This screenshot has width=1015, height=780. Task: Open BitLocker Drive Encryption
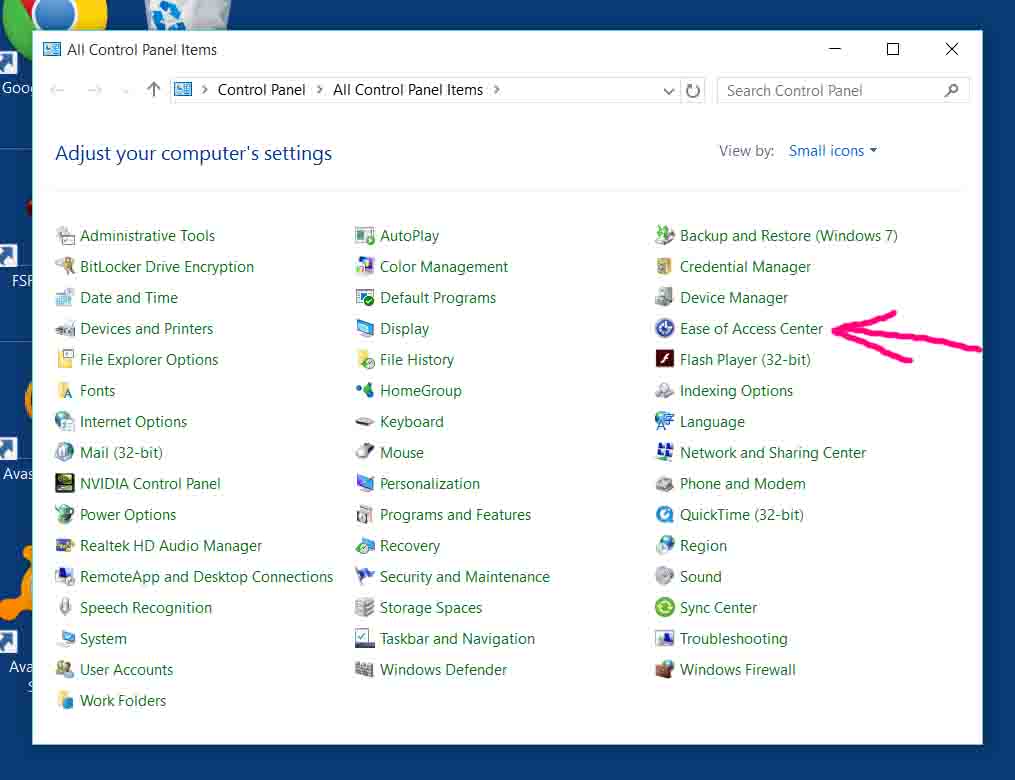pyautogui.click(x=165, y=266)
